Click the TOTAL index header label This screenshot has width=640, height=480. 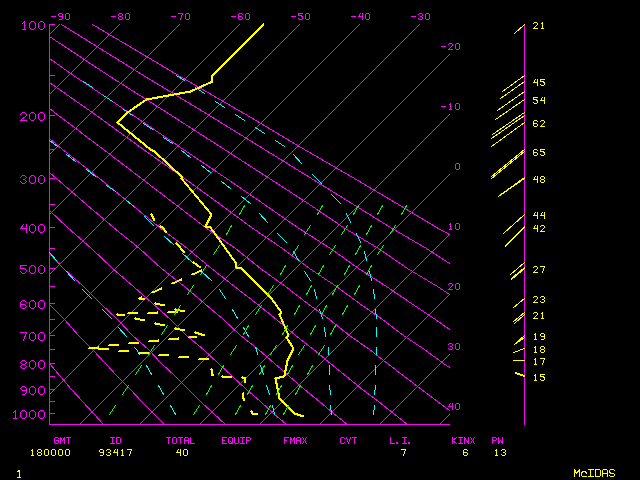point(182,440)
